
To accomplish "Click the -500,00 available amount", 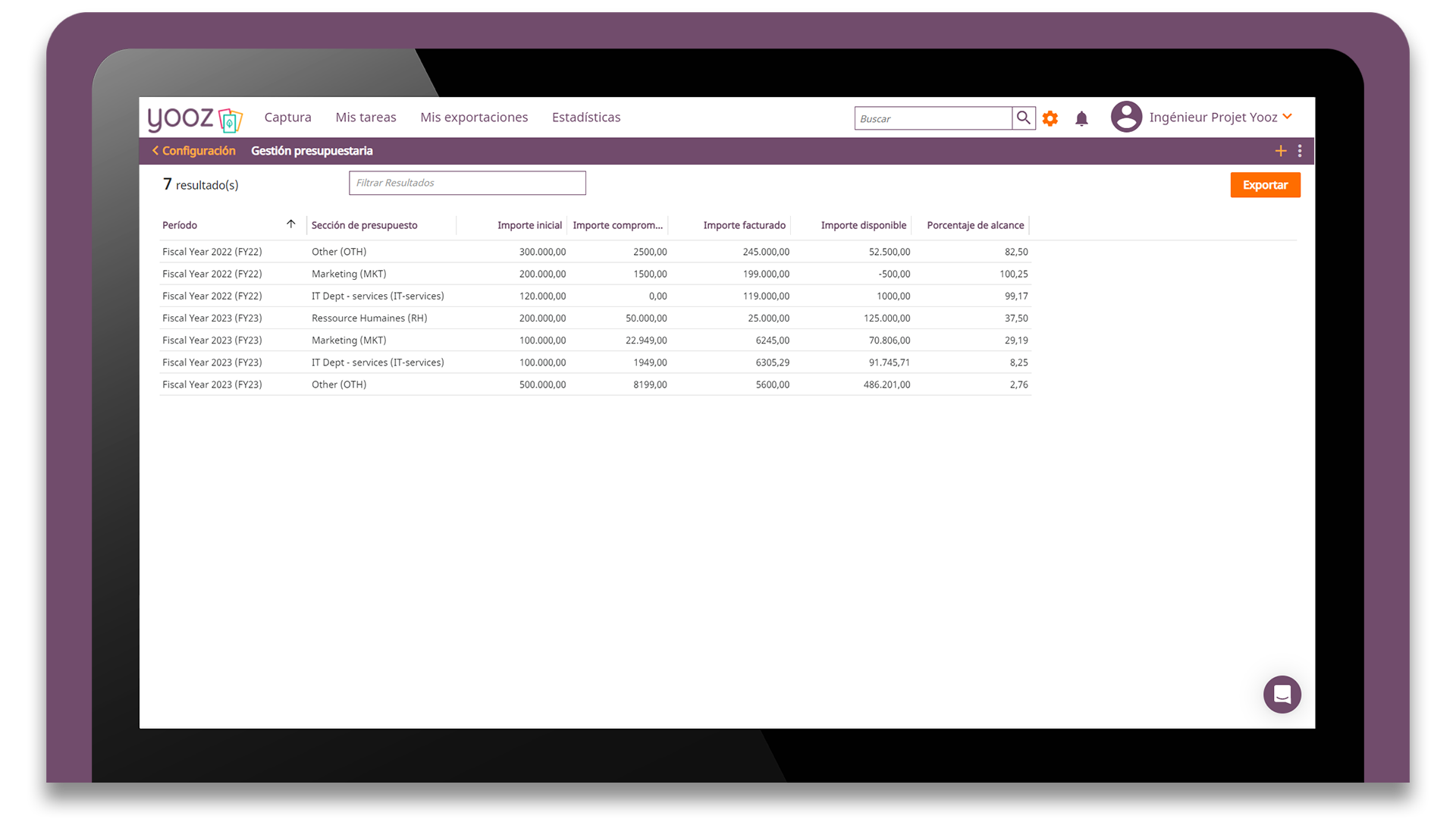I will point(894,274).
